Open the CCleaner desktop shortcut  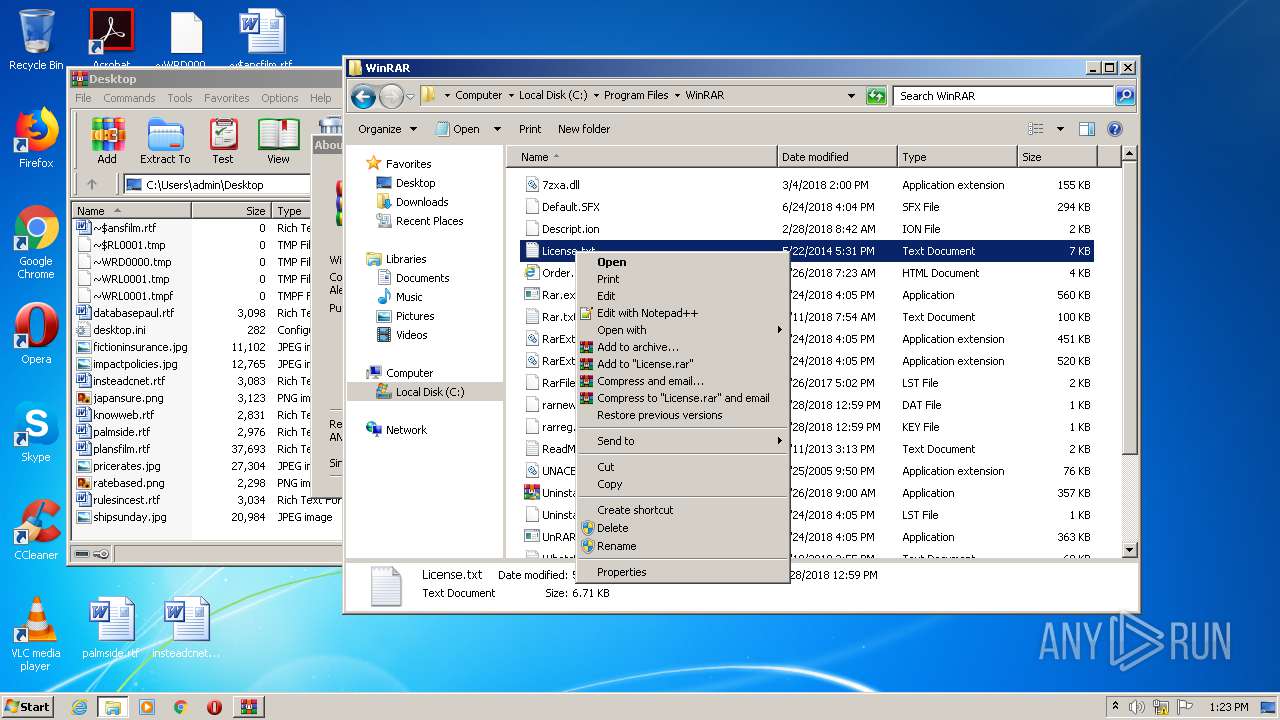[36, 530]
